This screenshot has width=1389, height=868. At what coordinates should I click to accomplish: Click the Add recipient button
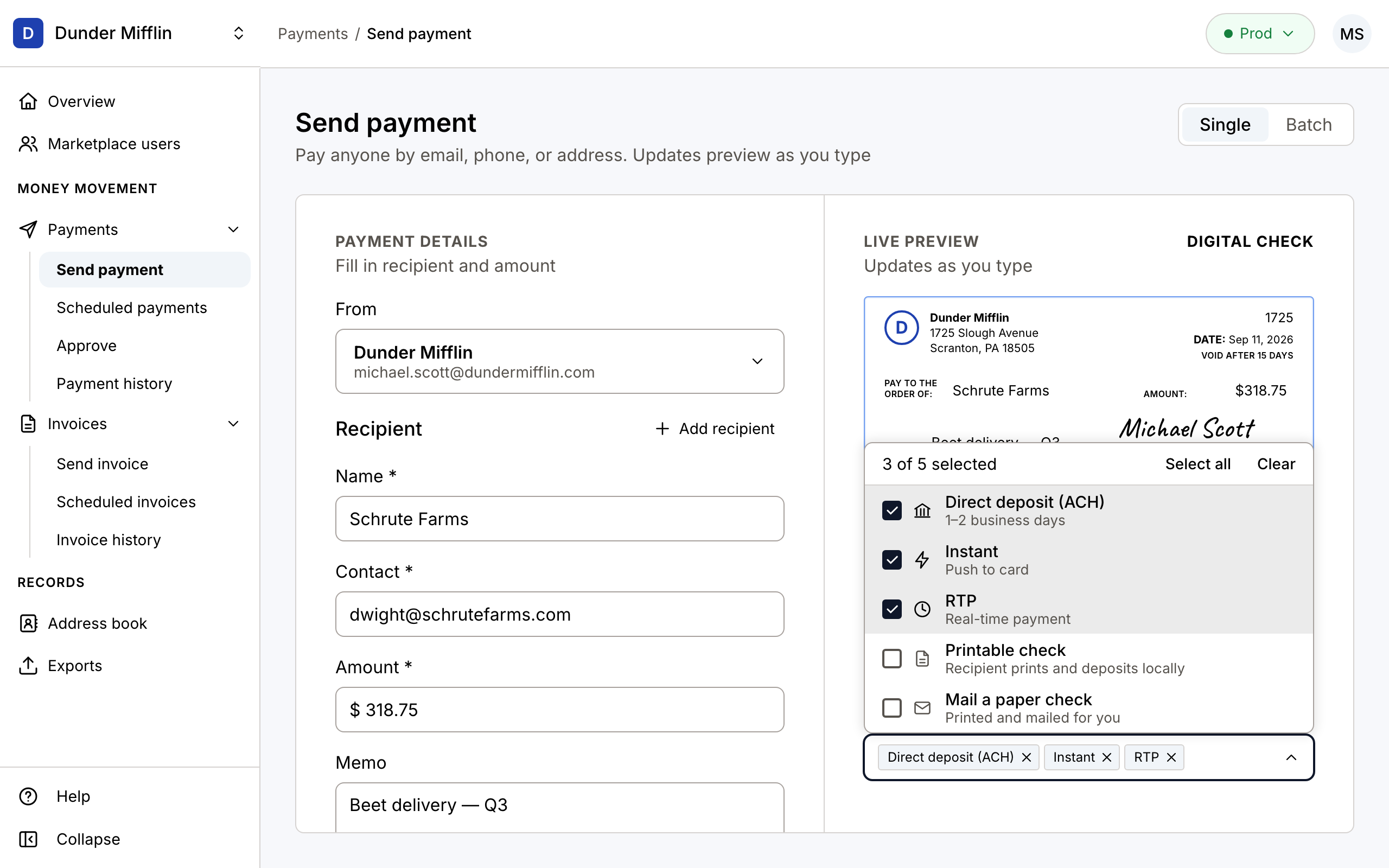pyautogui.click(x=715, y=429)
